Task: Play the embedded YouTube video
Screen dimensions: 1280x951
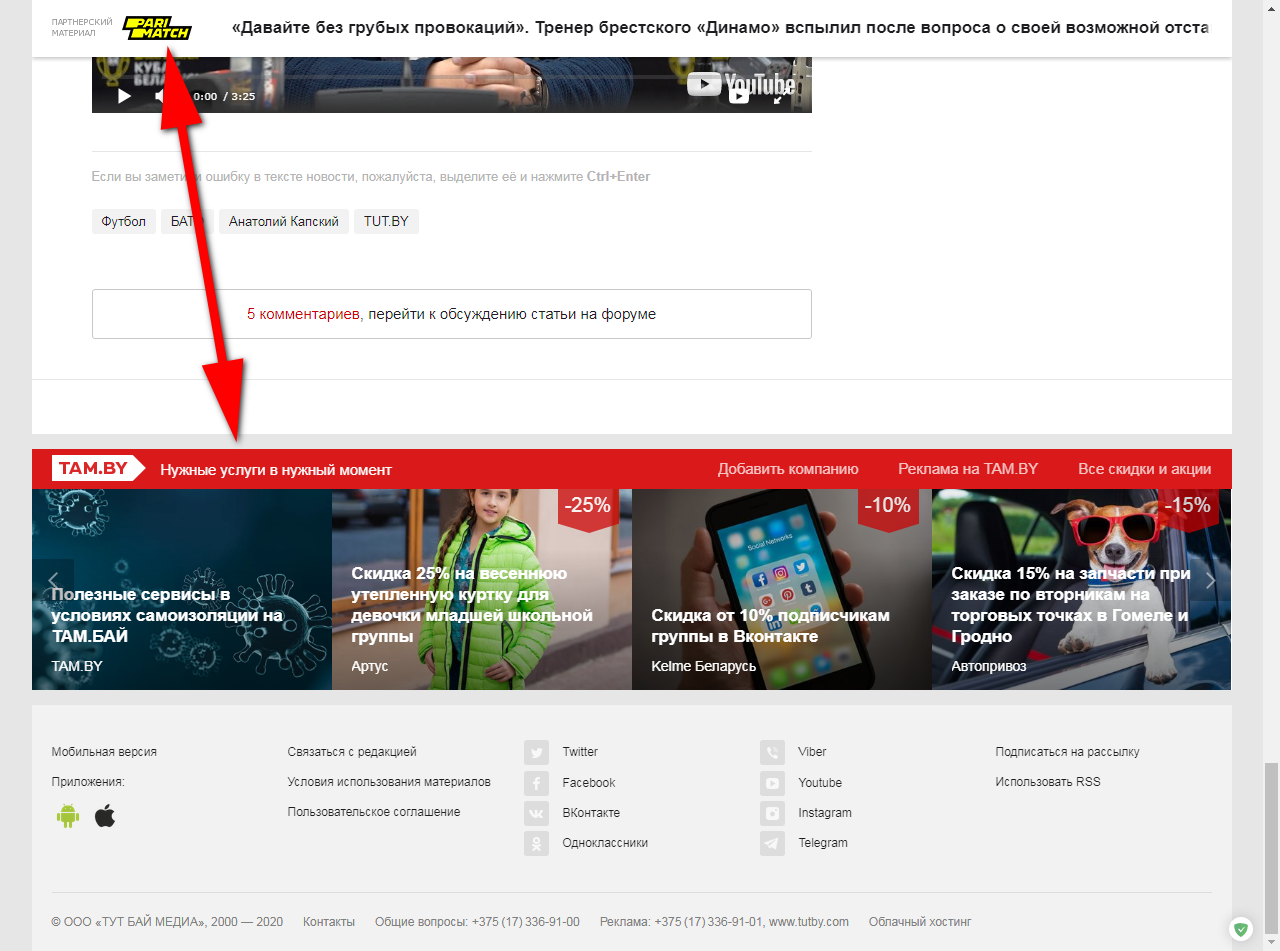Action: pos(124,96)
